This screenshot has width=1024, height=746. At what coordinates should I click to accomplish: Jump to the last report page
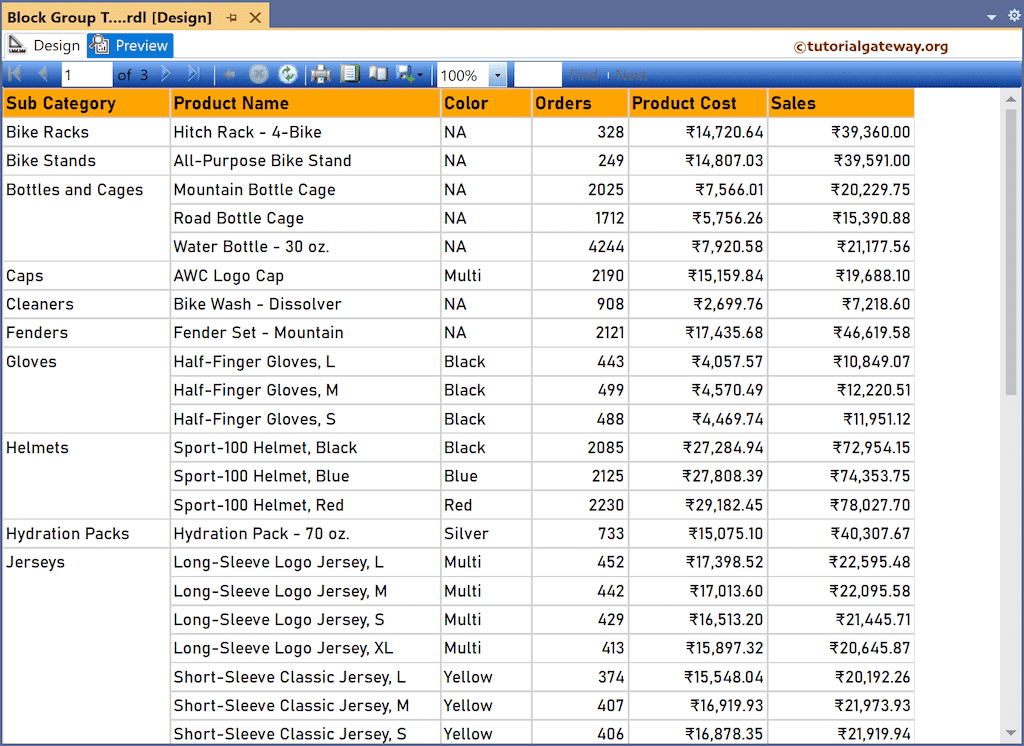193,74
